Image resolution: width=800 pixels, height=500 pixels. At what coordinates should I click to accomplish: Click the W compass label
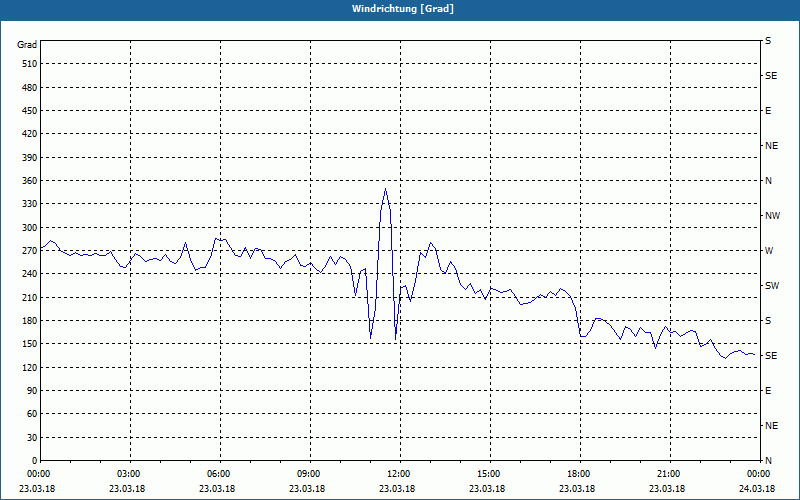coord(769,251)
